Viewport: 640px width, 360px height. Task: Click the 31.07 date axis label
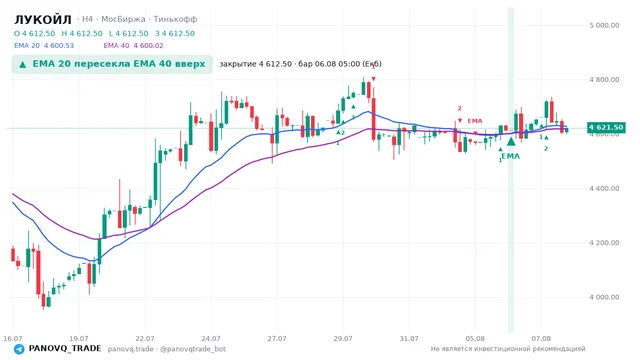pos(409,338)
